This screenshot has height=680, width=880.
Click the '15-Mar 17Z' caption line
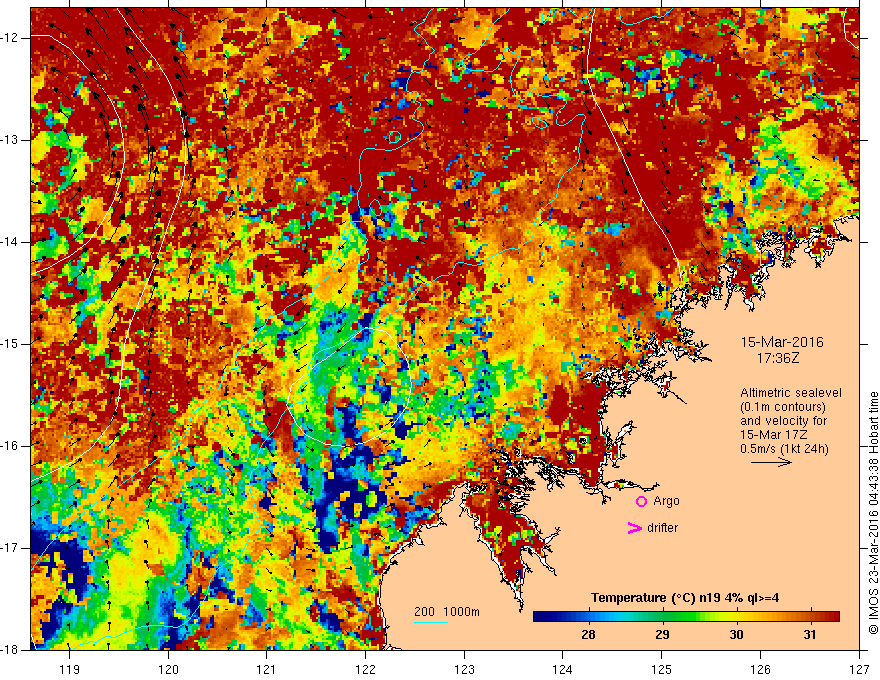tap(773, 435)
